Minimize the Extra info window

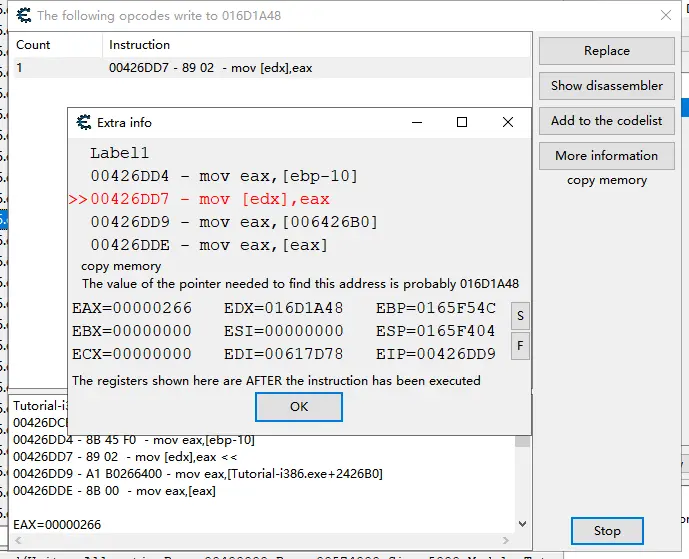417,122
